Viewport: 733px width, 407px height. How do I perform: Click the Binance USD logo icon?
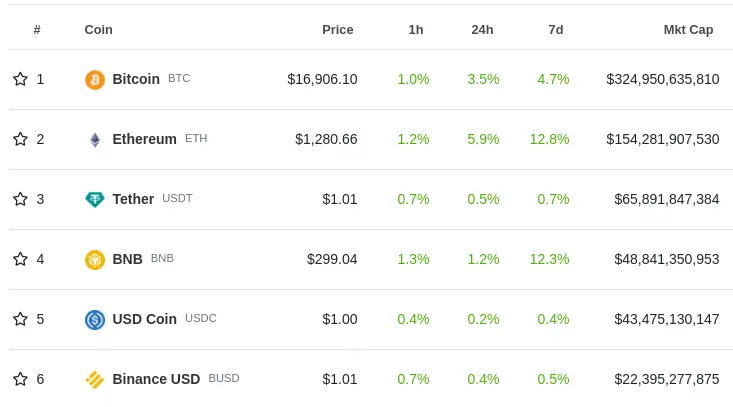(x=95, y=379)
